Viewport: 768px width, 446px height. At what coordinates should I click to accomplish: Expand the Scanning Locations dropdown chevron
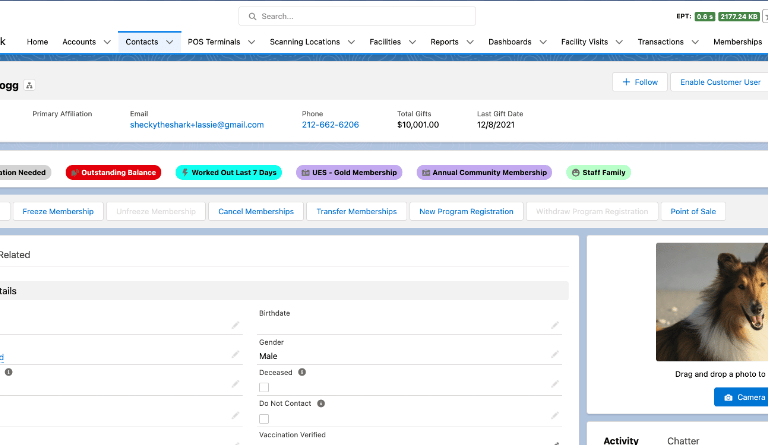351,42
